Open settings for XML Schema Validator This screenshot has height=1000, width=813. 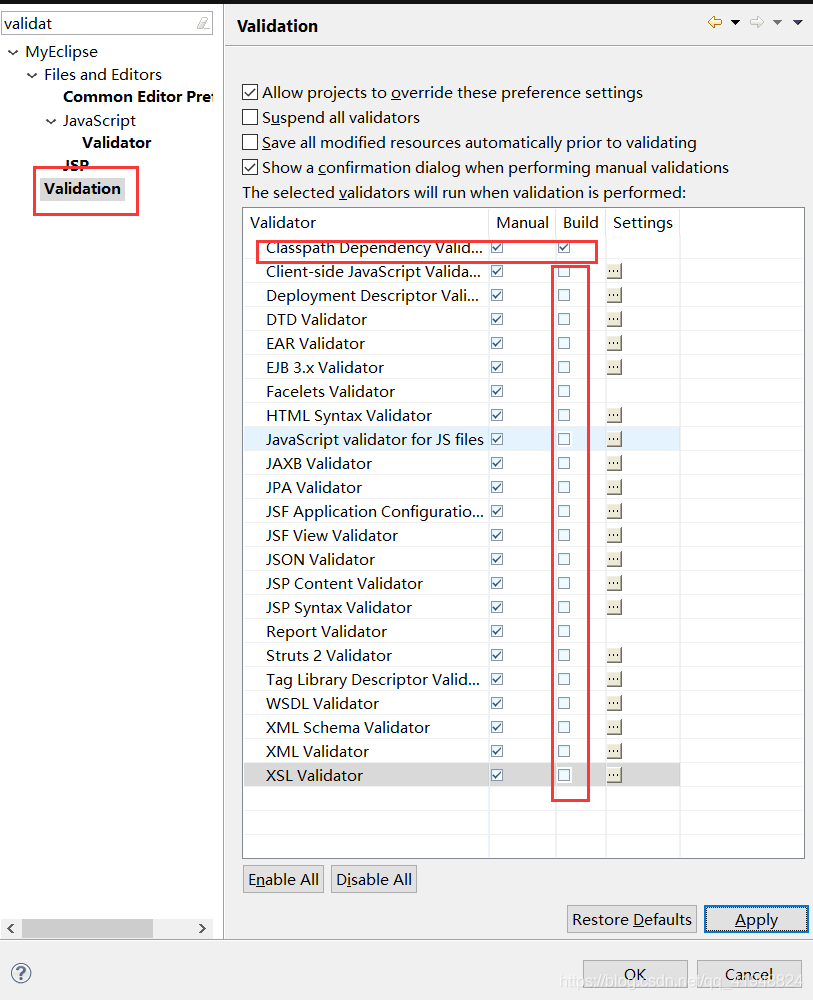614,727
